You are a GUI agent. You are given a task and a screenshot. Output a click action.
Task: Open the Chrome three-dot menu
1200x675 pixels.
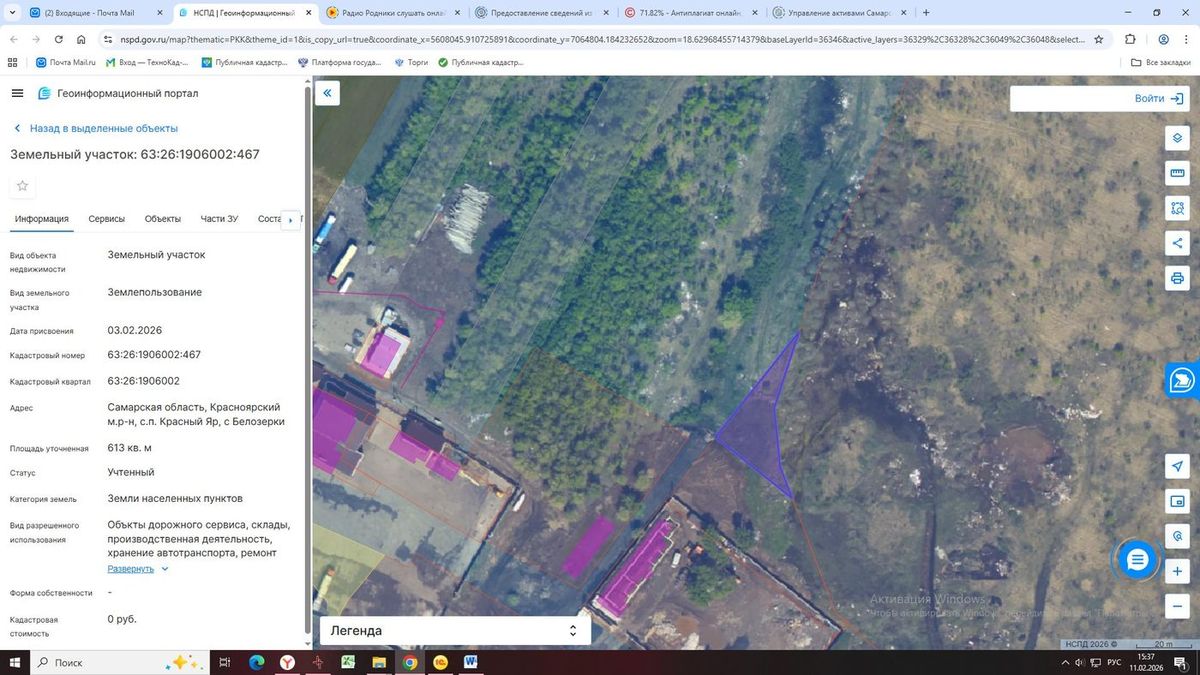pos(1187,39)
